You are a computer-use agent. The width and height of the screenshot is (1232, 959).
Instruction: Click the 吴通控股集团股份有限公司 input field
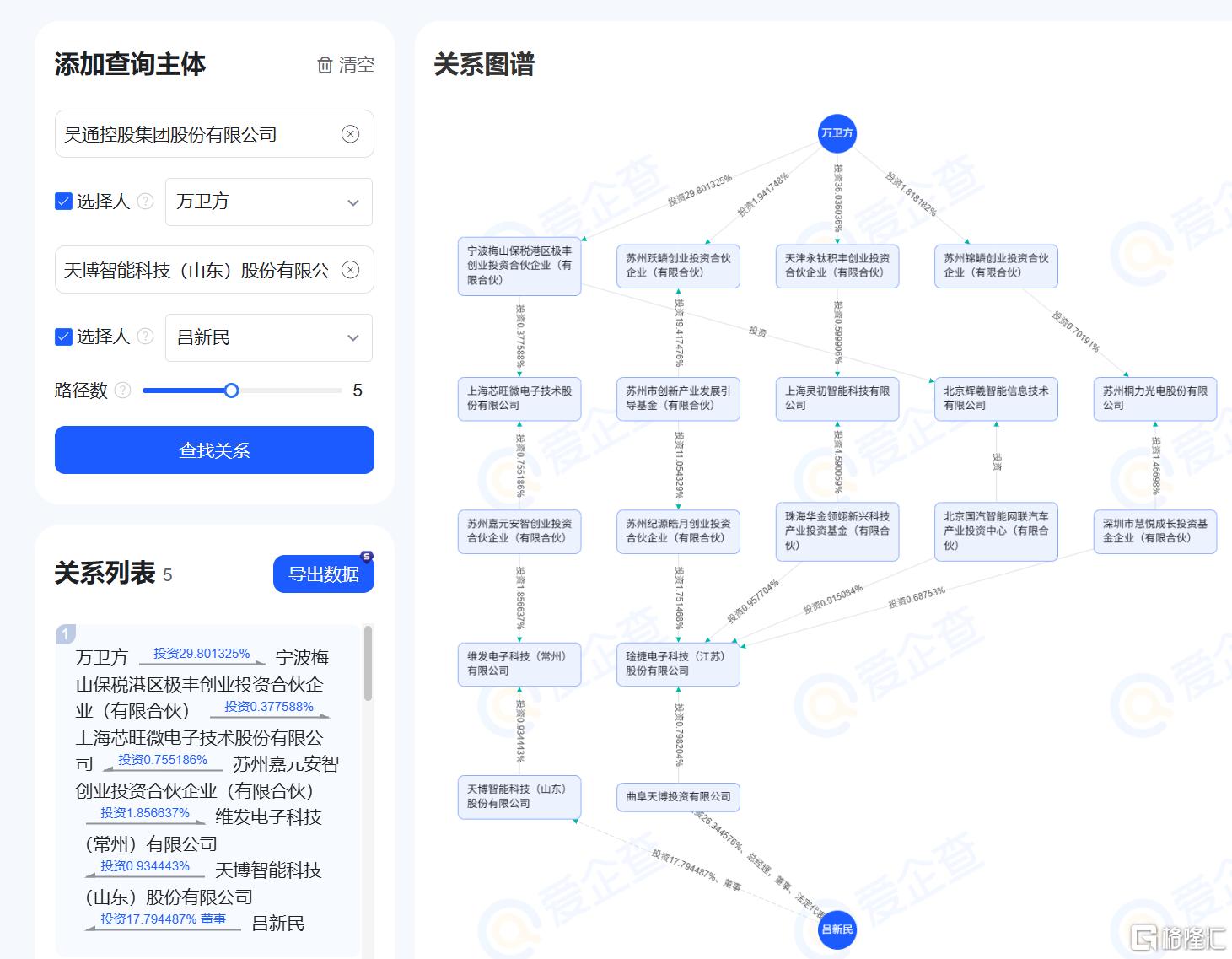click(214, 134)
